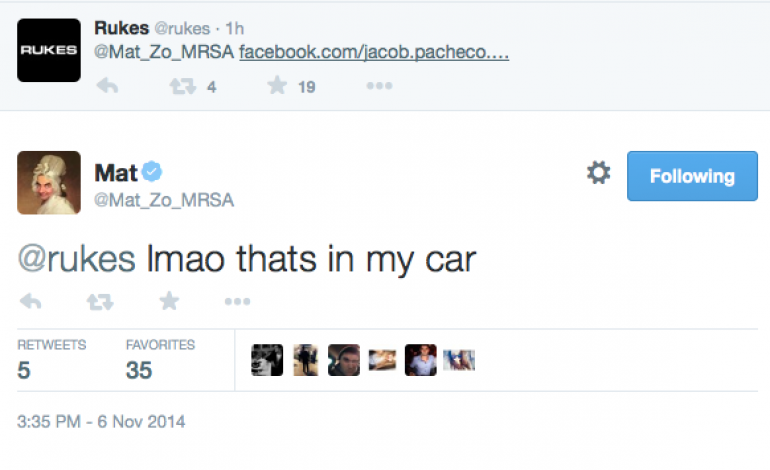Screen dimensions: 770x470
Task: Click the @Mat_Zo_MRSA mention in the Rukes tweet
Action: point(164,53)
